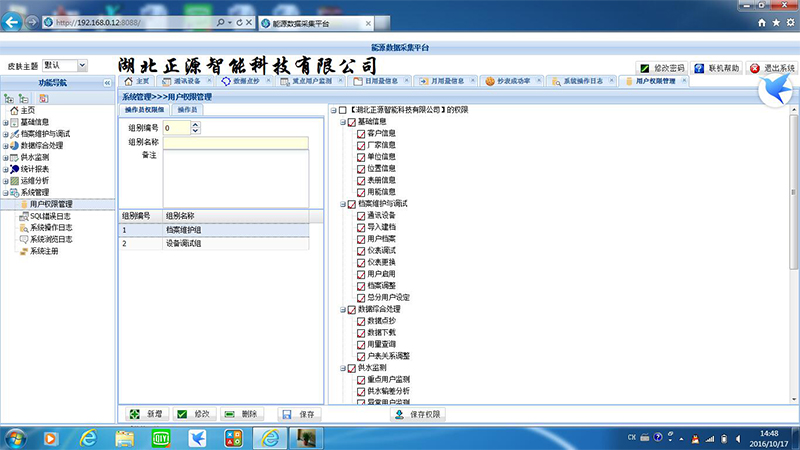Open the iQIYI app from the taskbar
This screenshot has width=800, height=450.
[161, 438]
